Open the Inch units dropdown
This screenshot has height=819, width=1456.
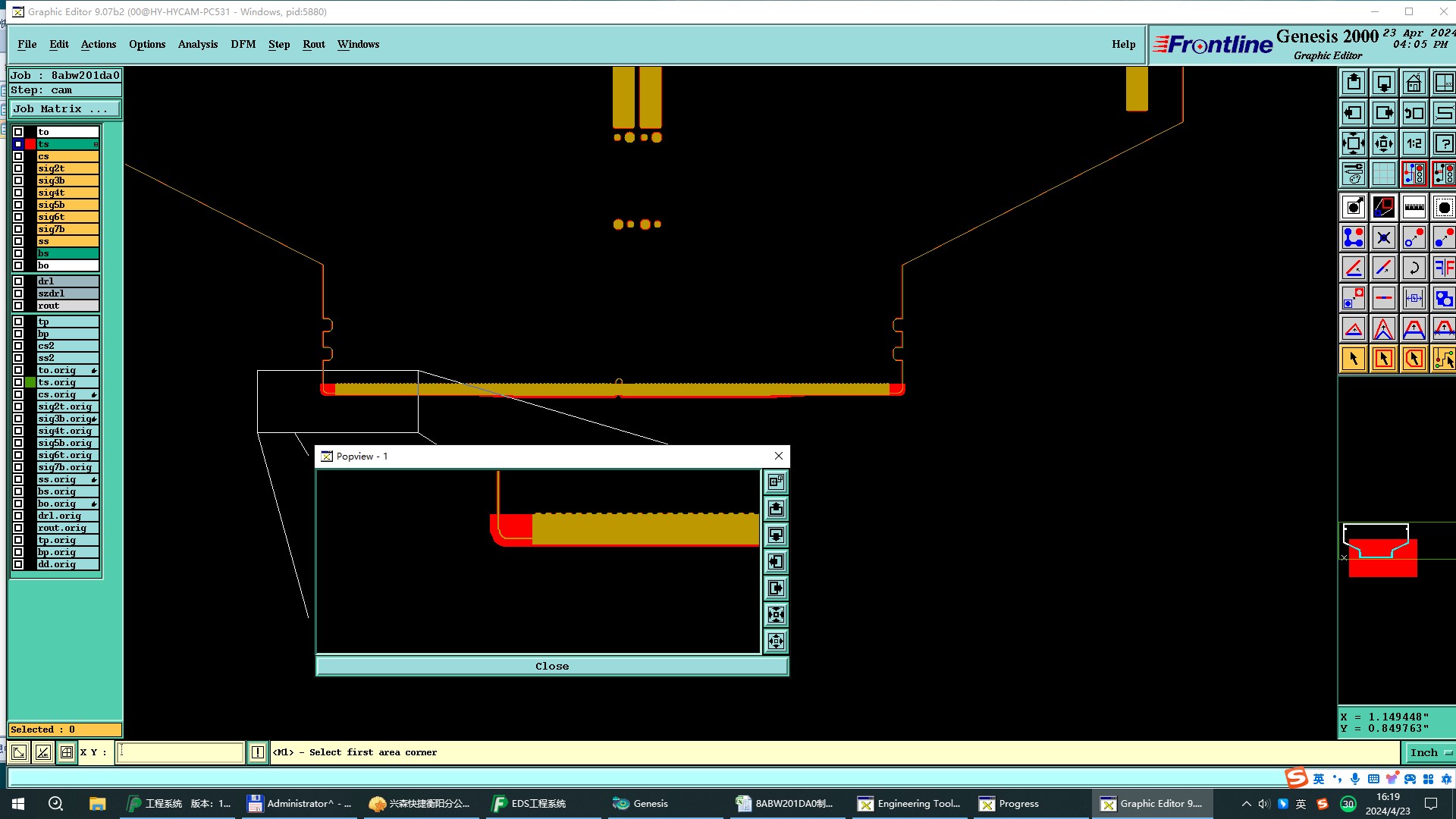tap(1430, 752)
